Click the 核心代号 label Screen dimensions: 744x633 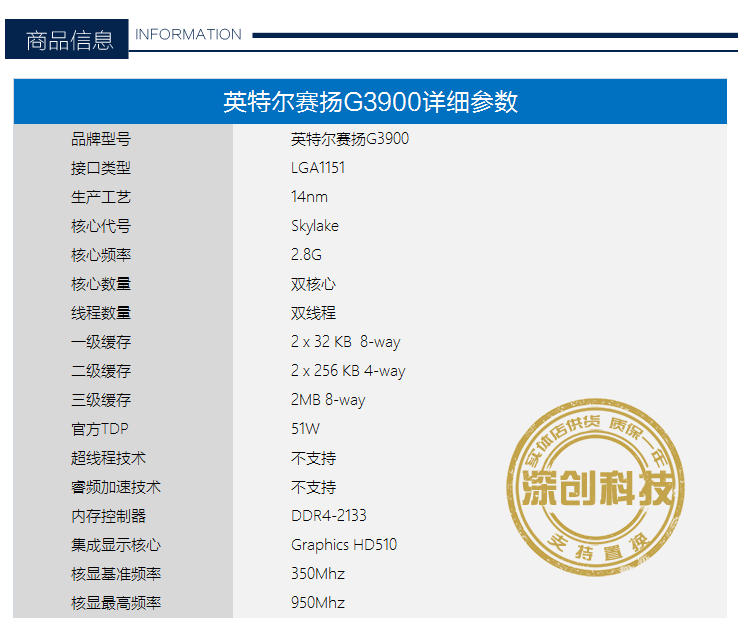tap(101, 226)
